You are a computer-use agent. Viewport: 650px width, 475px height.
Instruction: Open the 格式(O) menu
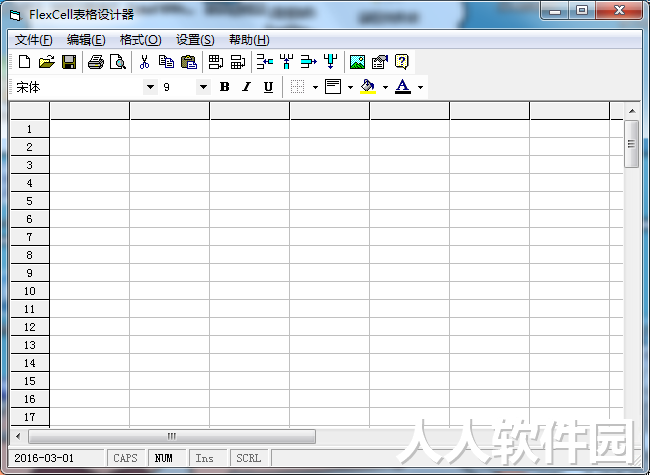click(x=141, y=40)
